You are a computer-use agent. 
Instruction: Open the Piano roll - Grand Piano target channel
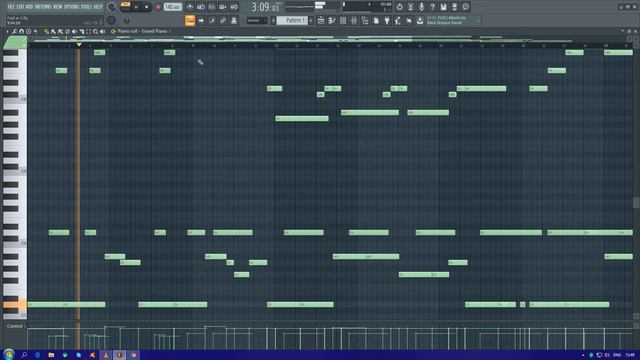coord(142,31)
